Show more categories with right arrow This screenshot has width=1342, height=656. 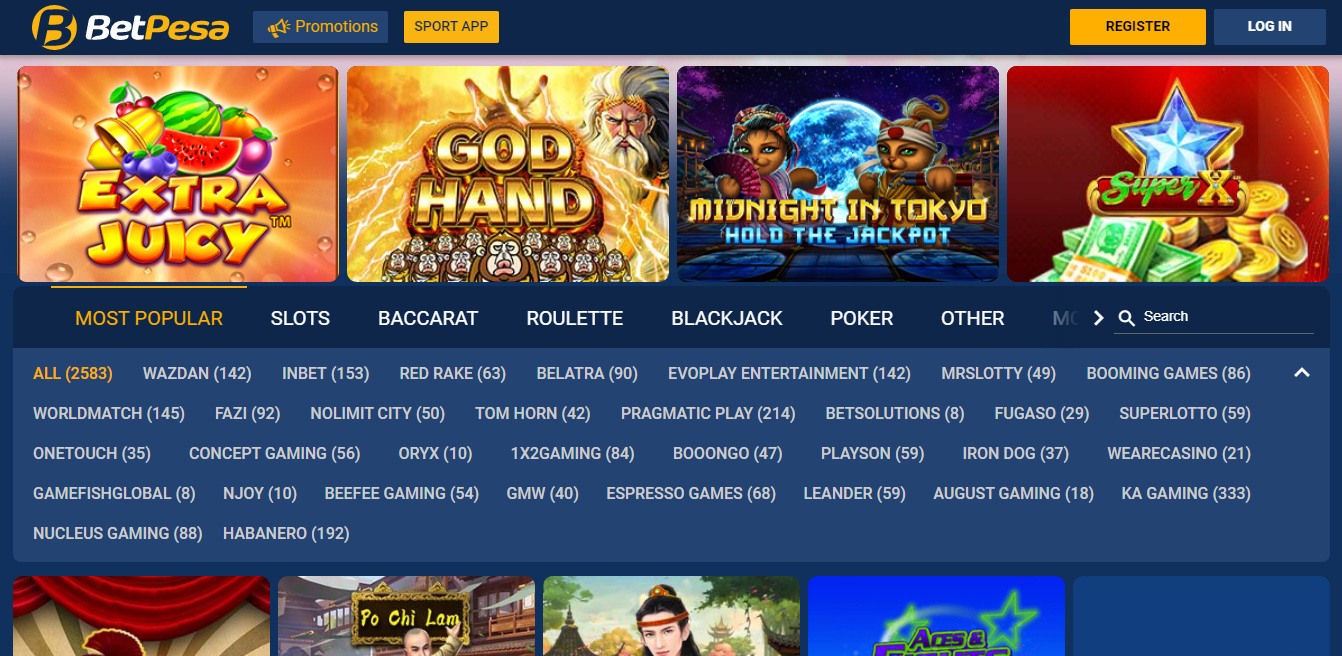[1099, 318]
